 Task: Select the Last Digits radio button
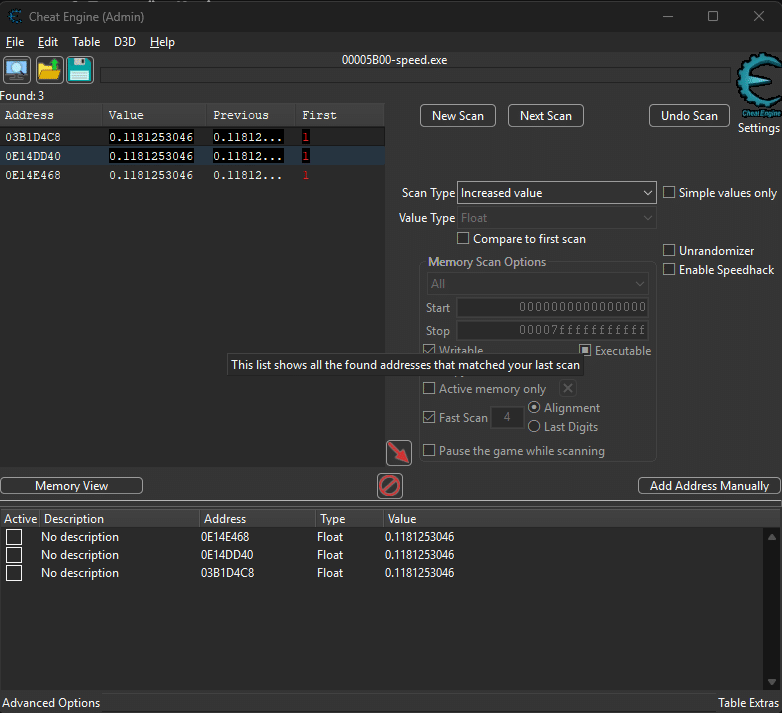(534, 427)
